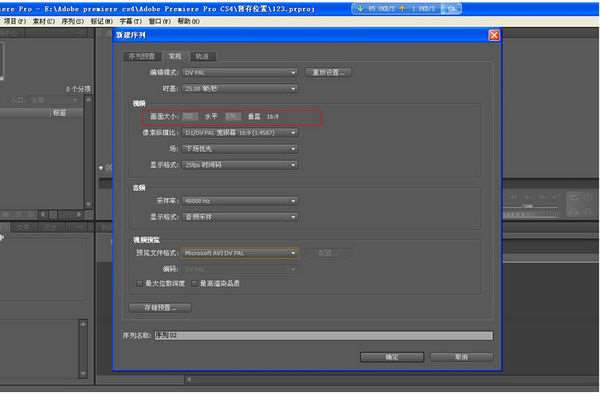Screen dimensions: 600x396
Task: Switch to the 轨道 tab
Action: coord(202,57)
